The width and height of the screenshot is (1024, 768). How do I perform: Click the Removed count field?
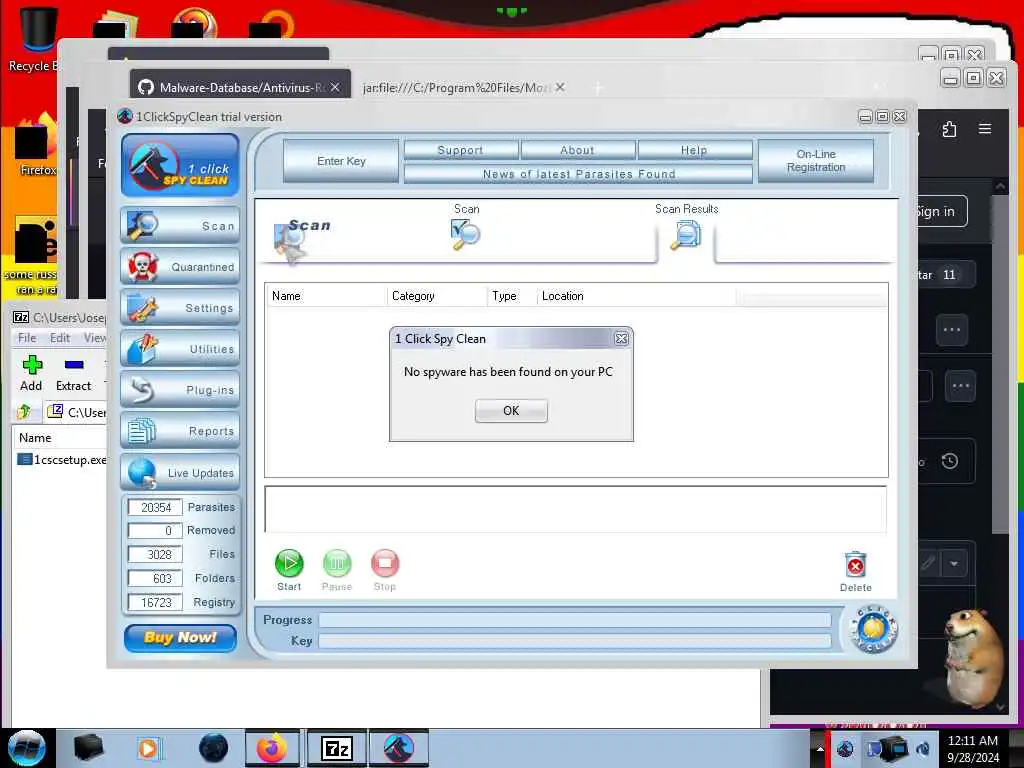click(155, 530)
